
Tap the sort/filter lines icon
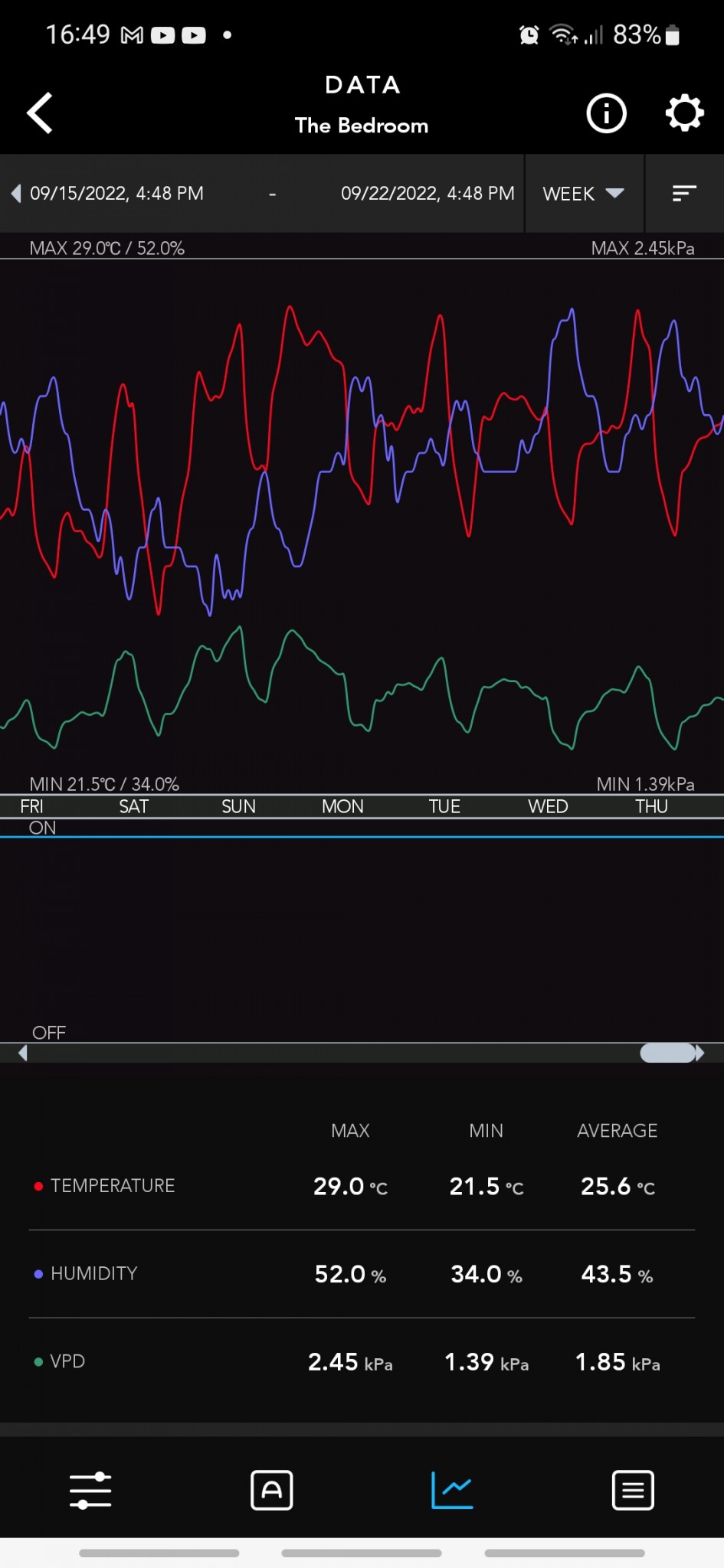[x=684, y=194]
